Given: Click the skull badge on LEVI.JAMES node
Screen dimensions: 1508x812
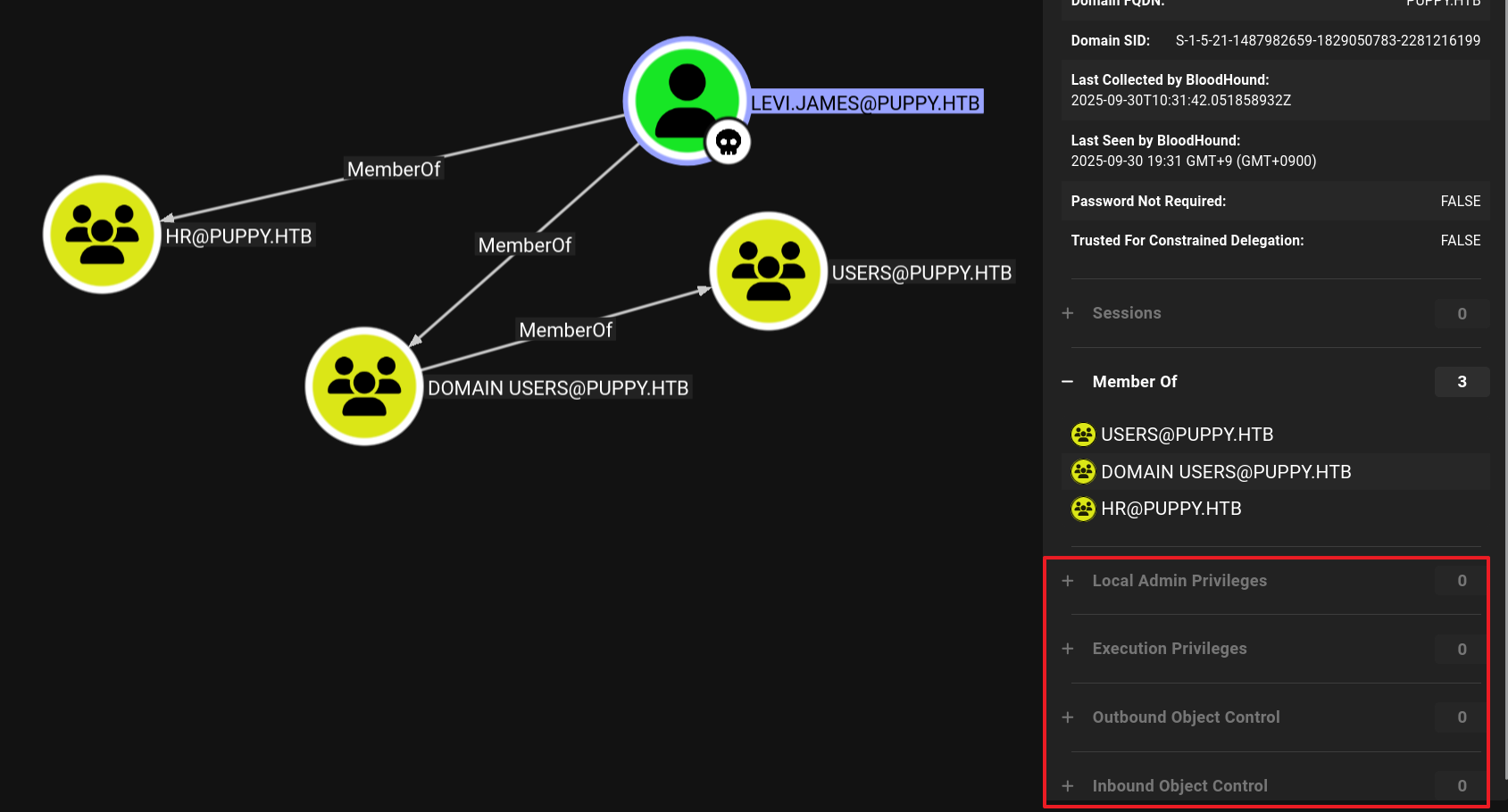Looking at the screenshot, I should (729, 142).
